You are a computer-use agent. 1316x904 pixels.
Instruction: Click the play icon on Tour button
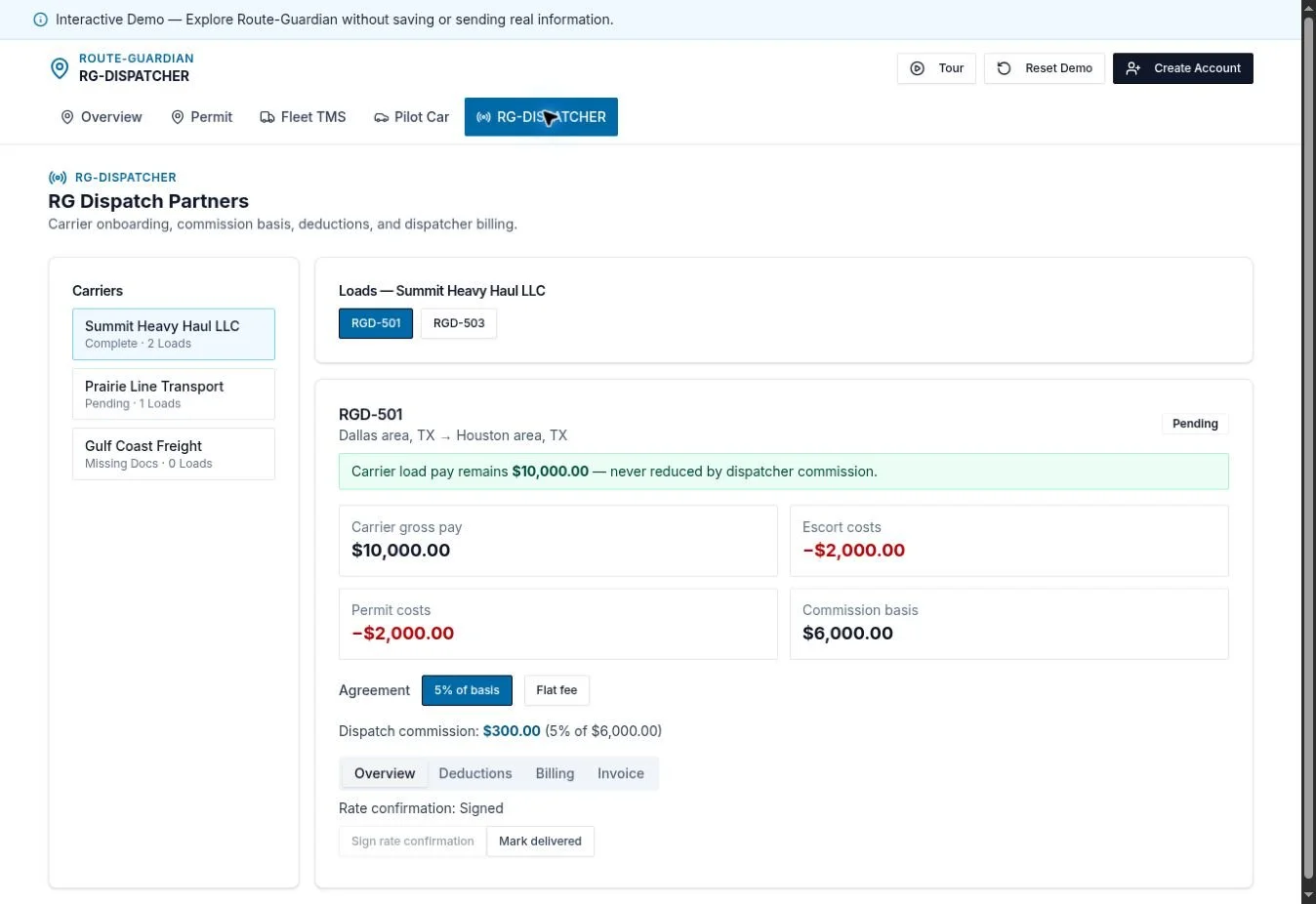917,68
